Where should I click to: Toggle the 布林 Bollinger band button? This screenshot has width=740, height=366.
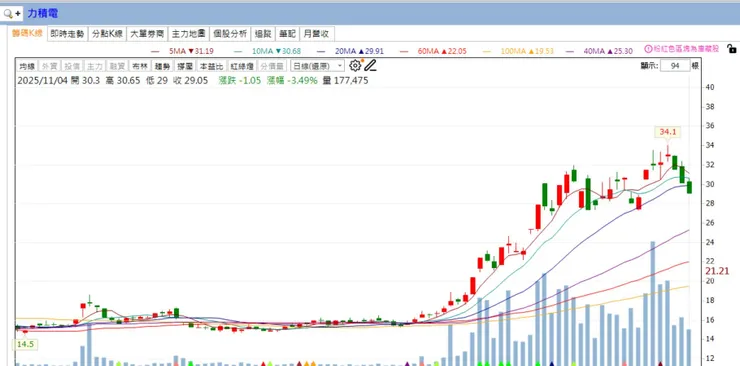click(x=140, y=66)
